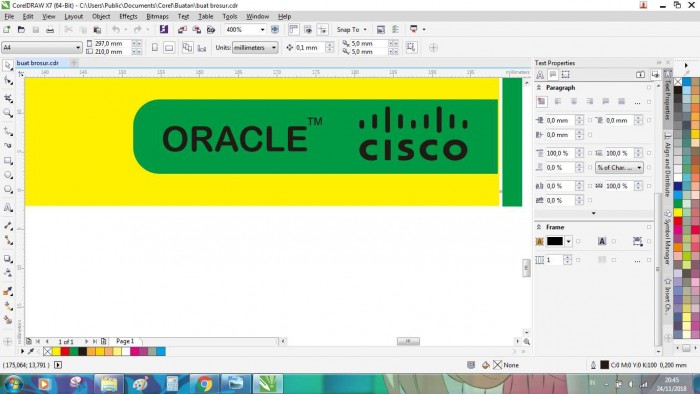Image resolution: width=700 pixels, height=394 pixels.
Task: Open paragraph alignment more options ellipsis
Action: click(x=637, y=102)
